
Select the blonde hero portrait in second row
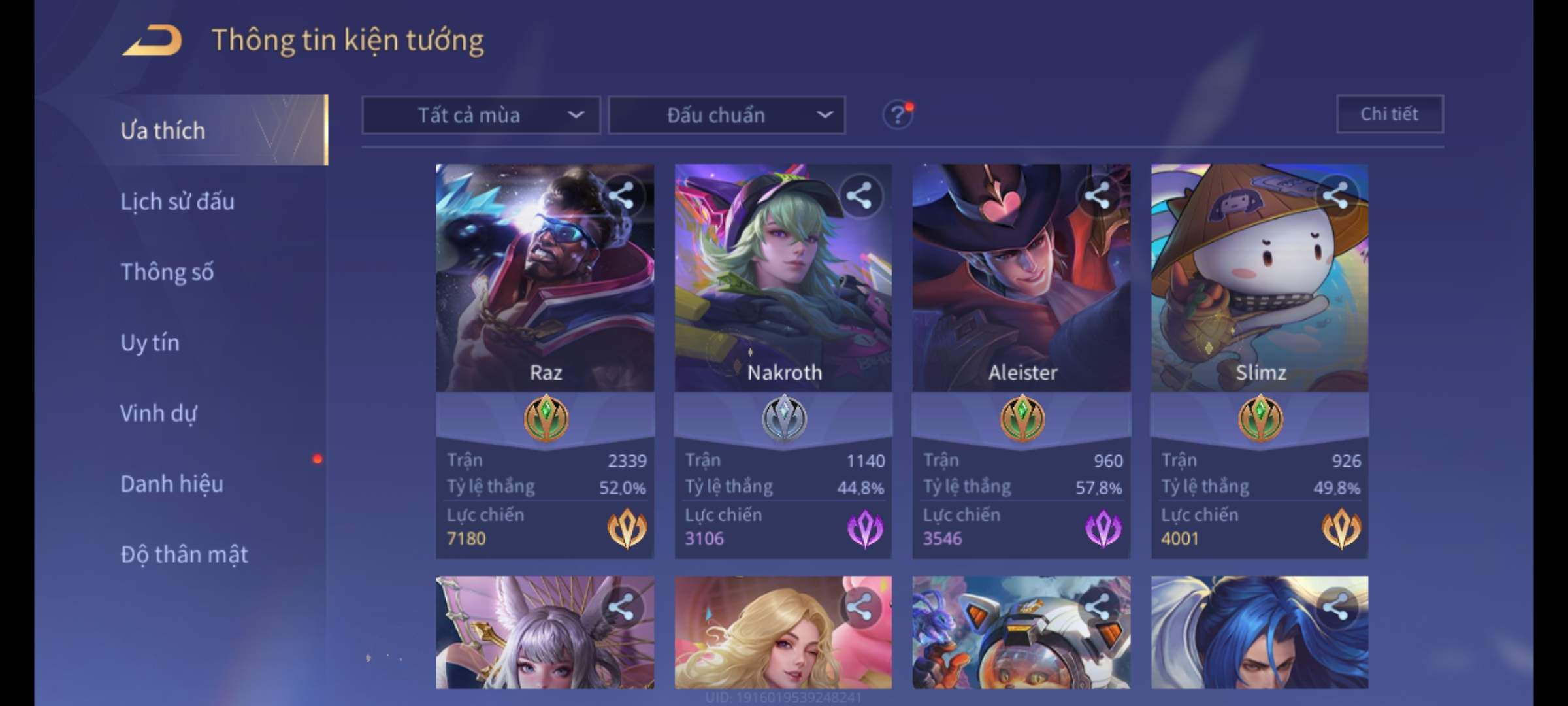(783, 632)
